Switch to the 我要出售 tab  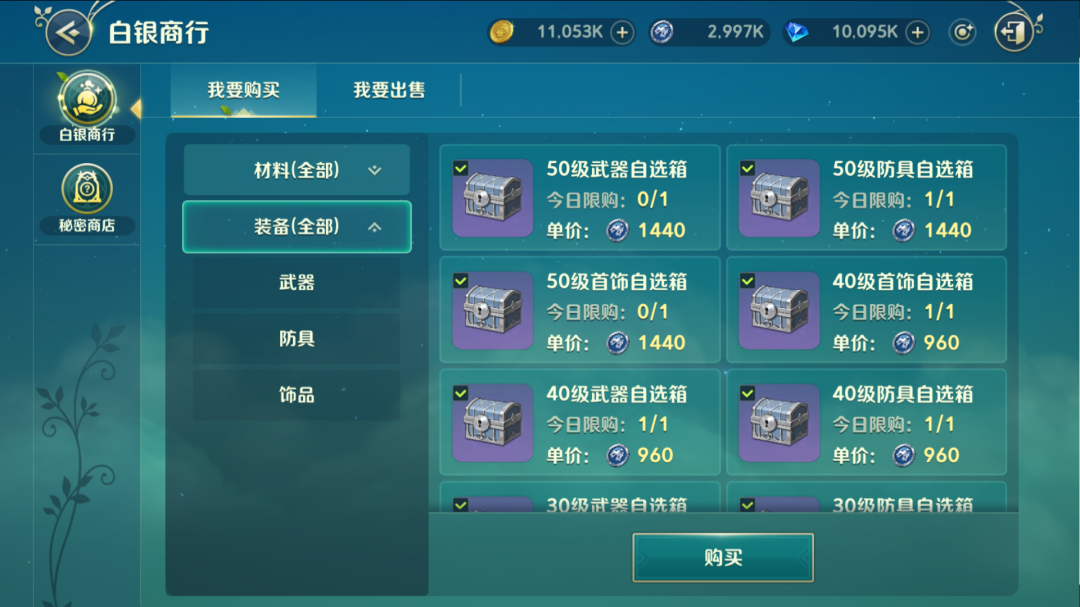(388, 90)
